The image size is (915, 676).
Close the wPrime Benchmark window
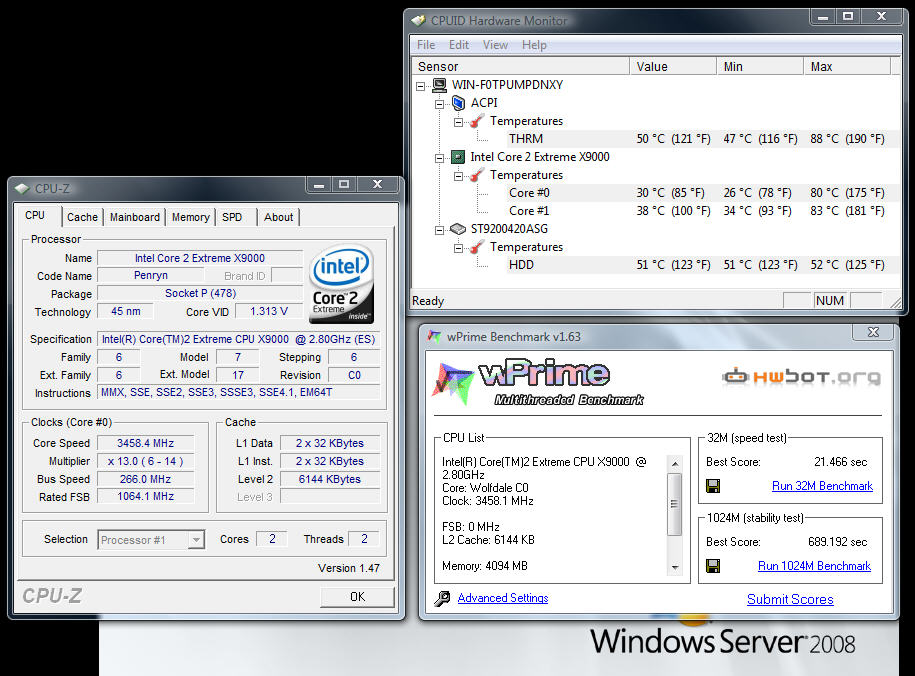(873, 332)
